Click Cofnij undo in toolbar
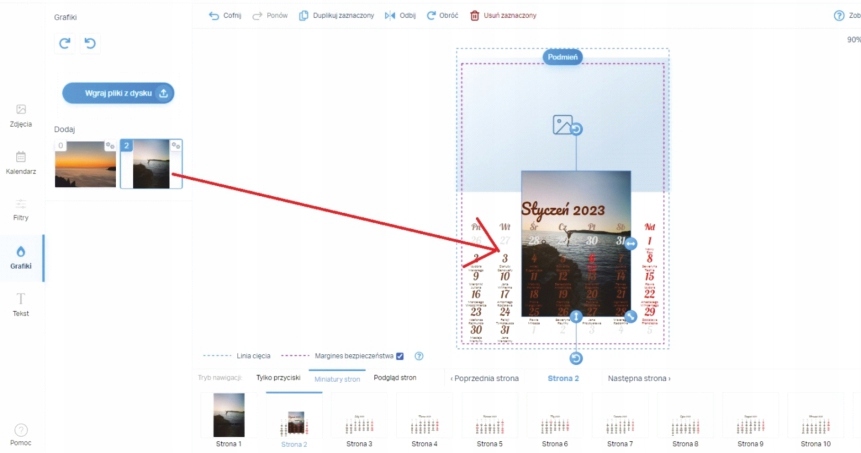861x453 pixels. (x=225, y=15)
